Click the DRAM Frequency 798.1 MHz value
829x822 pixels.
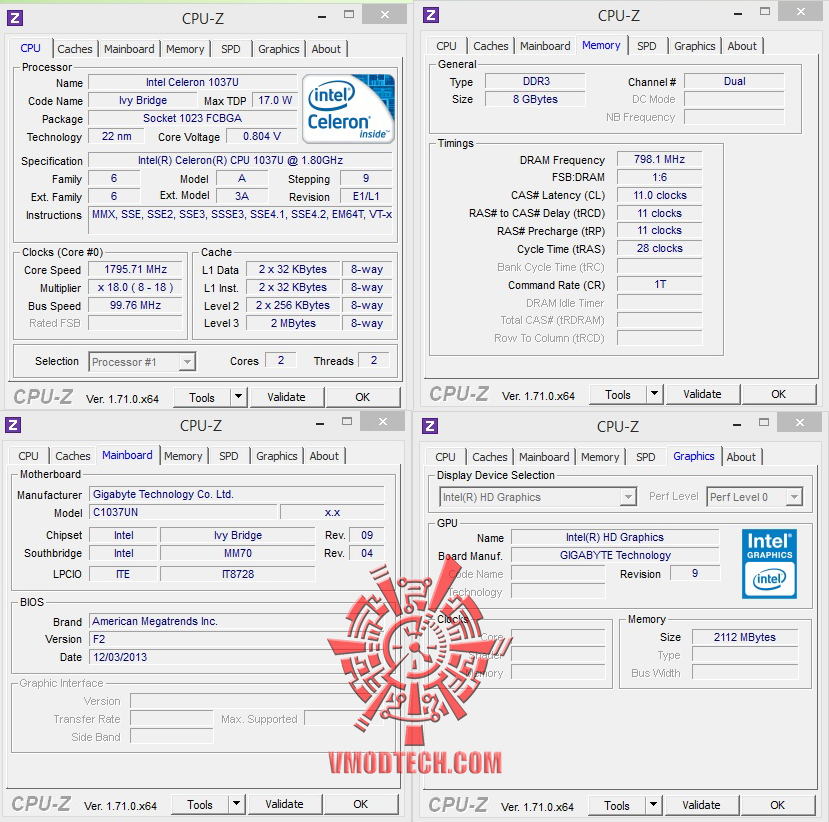click(659, 159)
